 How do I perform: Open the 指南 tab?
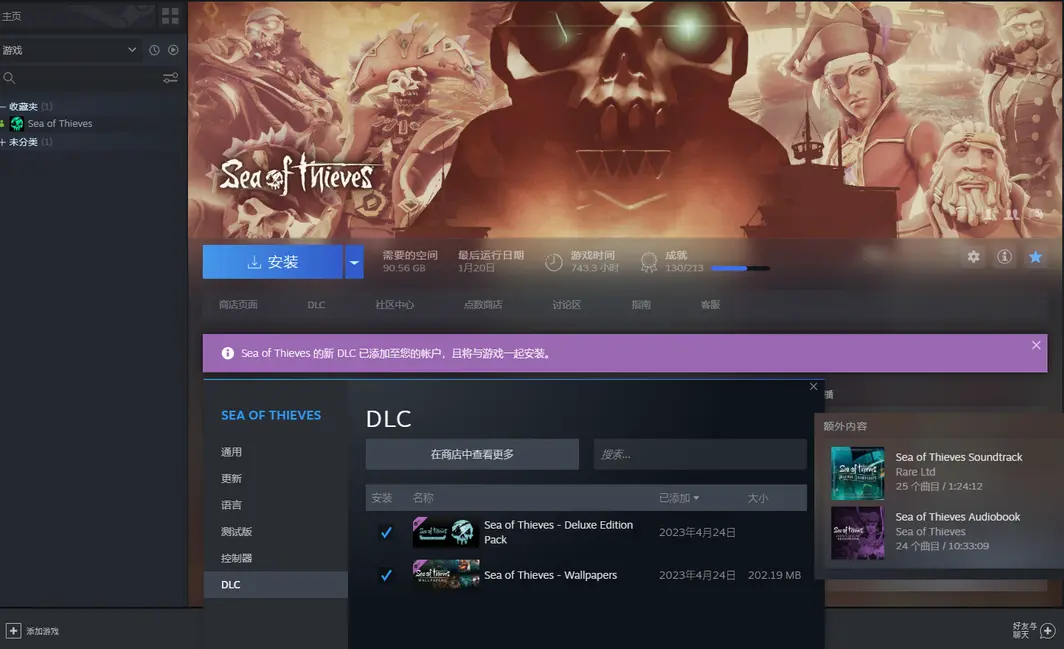click(x=641, y=305)
